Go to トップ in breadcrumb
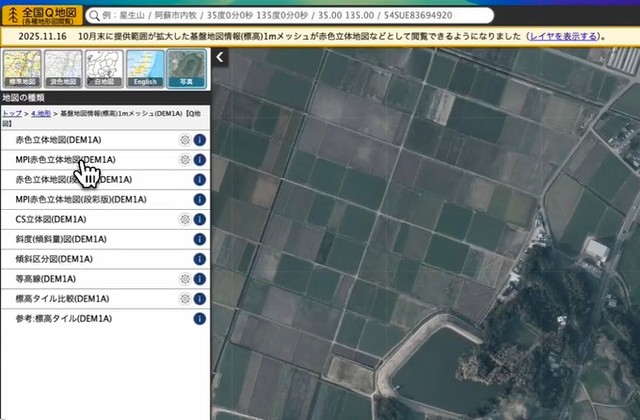640x420 pixels. click(x=11, y=115)
